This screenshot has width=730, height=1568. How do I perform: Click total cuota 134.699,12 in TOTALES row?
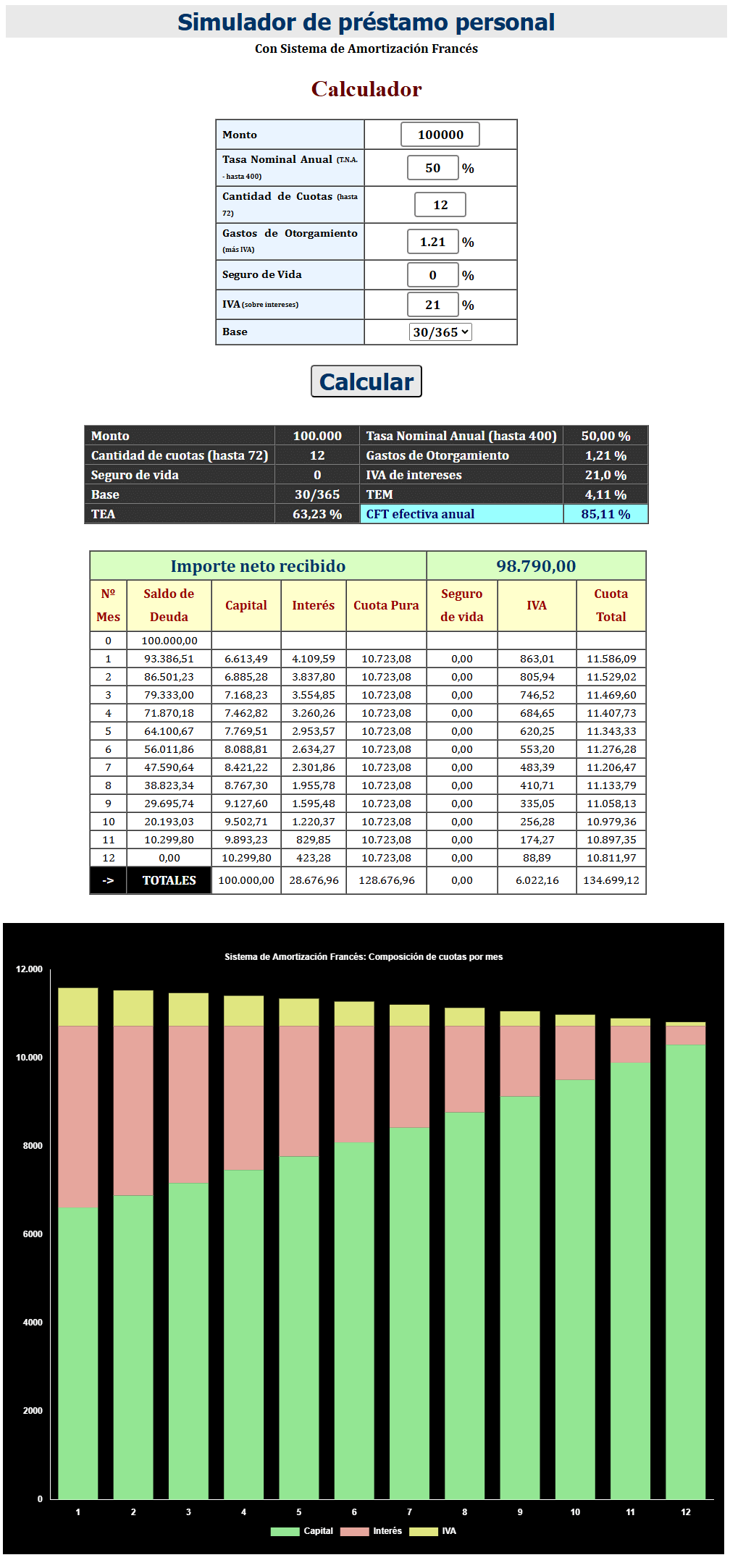coord(611,880)
